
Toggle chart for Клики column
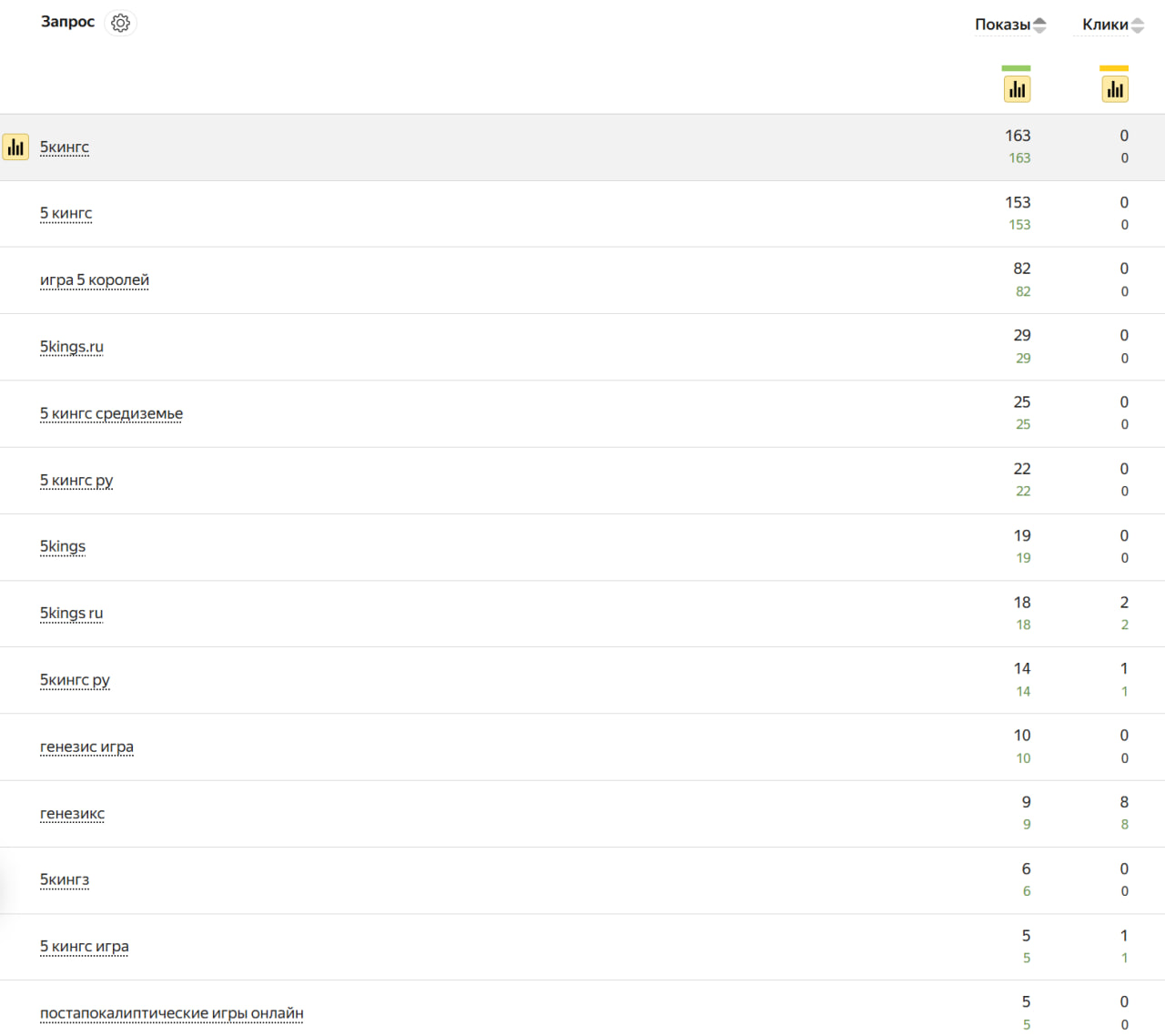point(1115,89)
